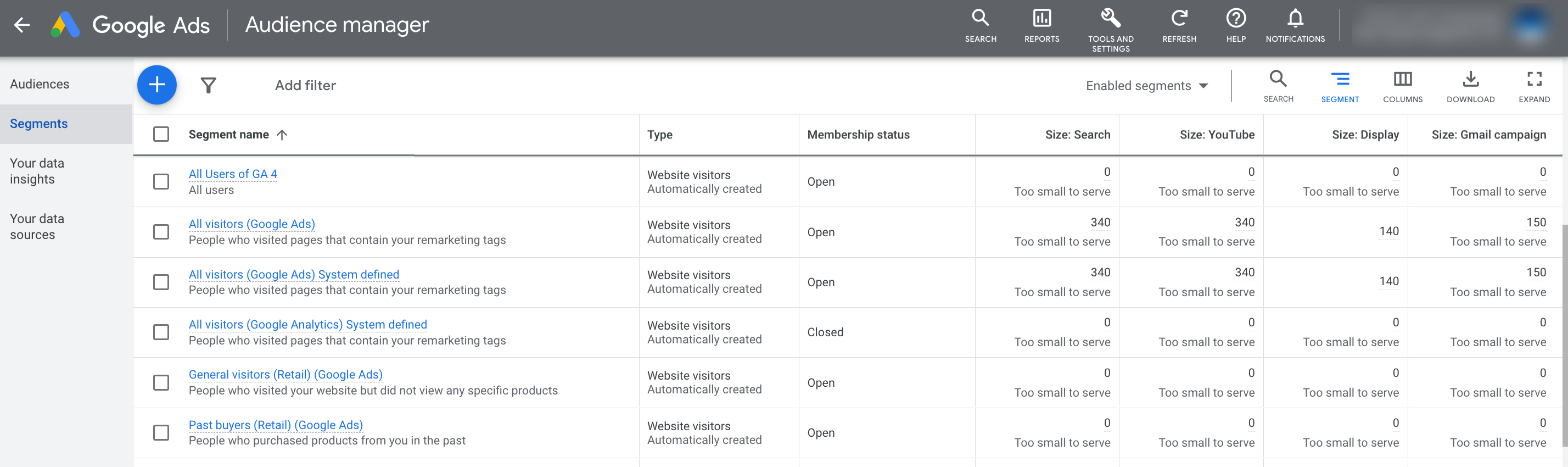This screenshot has width=1568, height=467.
Task: Check All visitors (Google Ads) System defined row
Action: tap(161, 282)
